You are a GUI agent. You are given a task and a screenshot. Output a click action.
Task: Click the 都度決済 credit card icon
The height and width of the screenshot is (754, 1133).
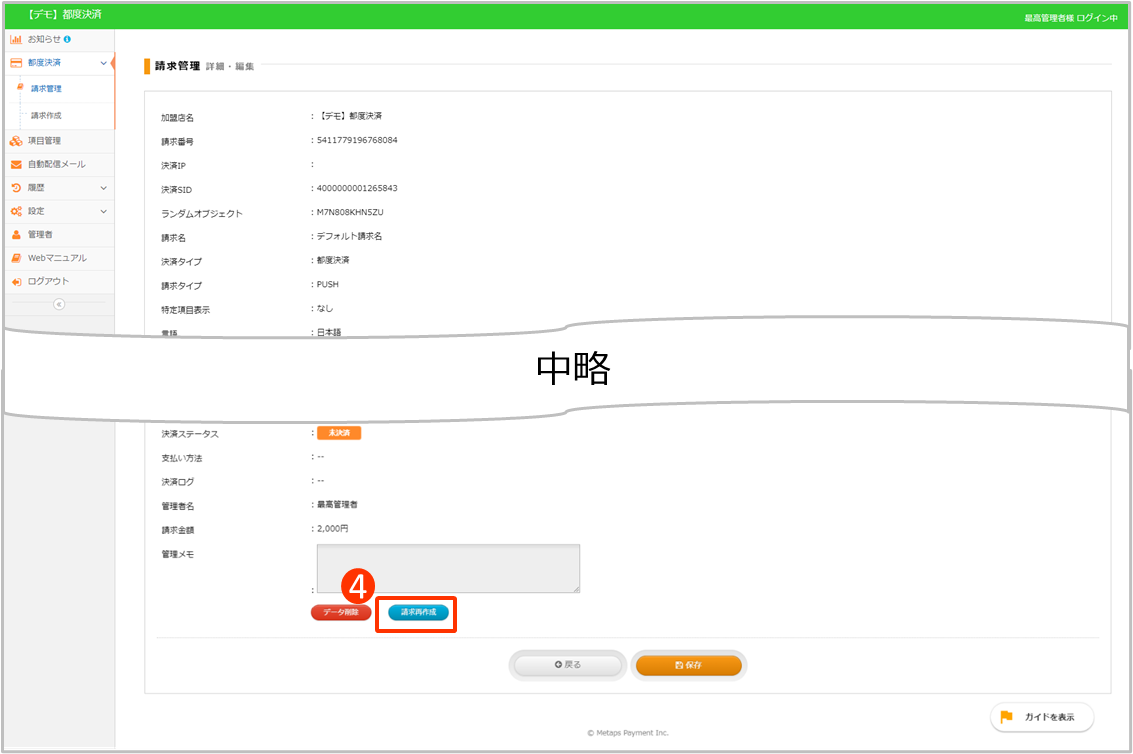(16, 63)
